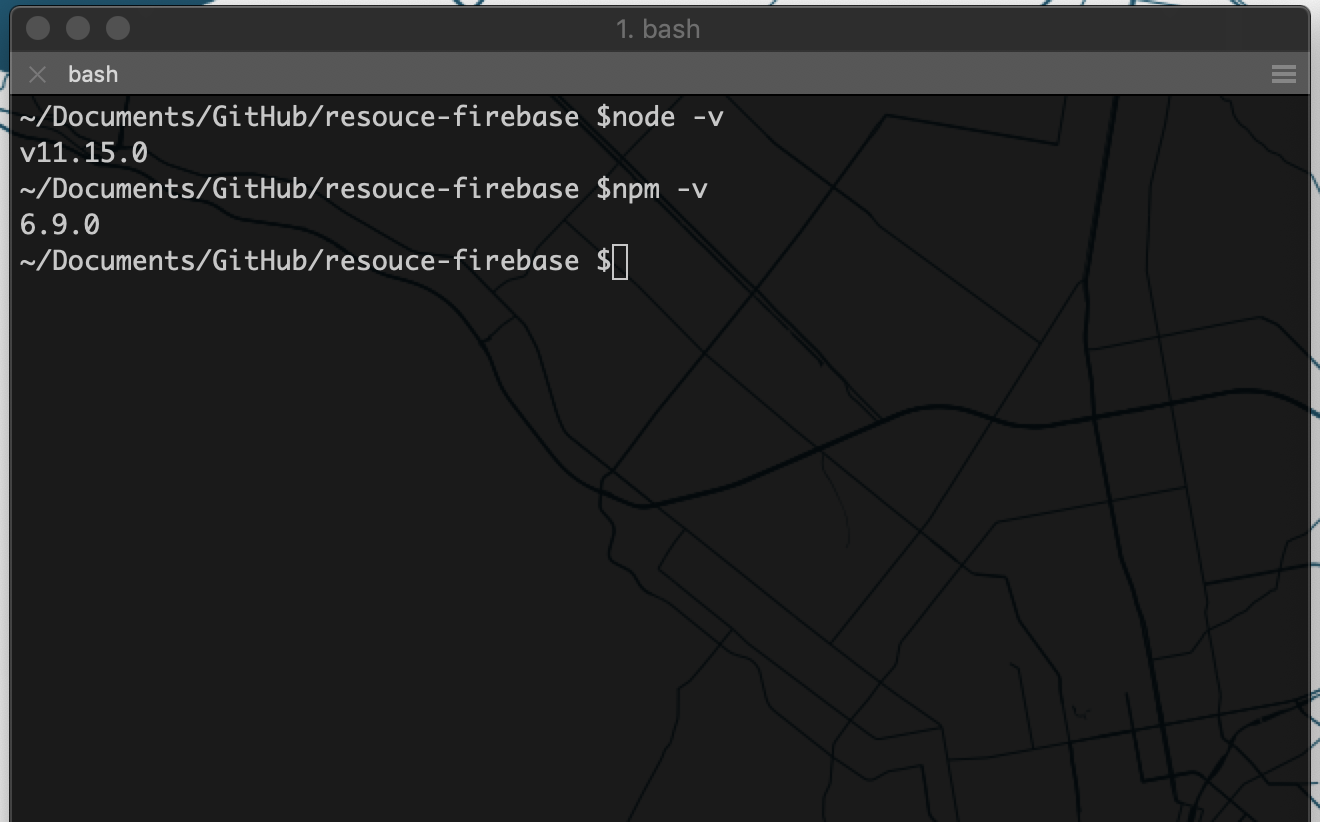Click the "npm -v" command text
The image size is (1320, 822).
point(659,189)
